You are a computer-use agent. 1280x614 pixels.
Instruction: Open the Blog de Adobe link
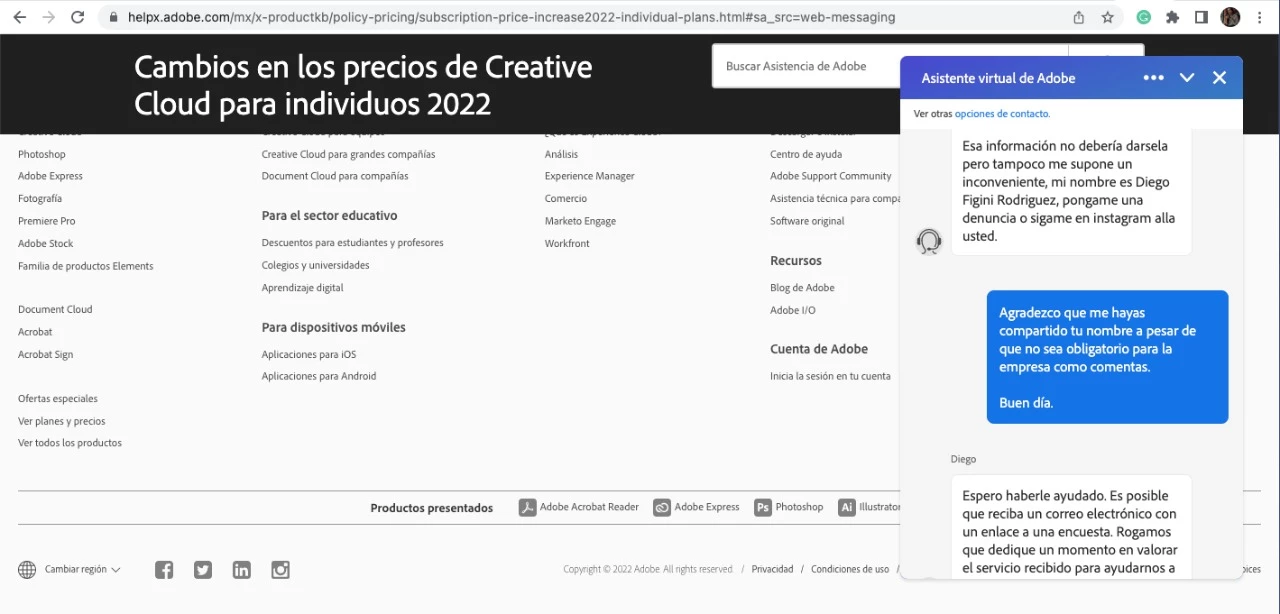(x=802, y=287)
